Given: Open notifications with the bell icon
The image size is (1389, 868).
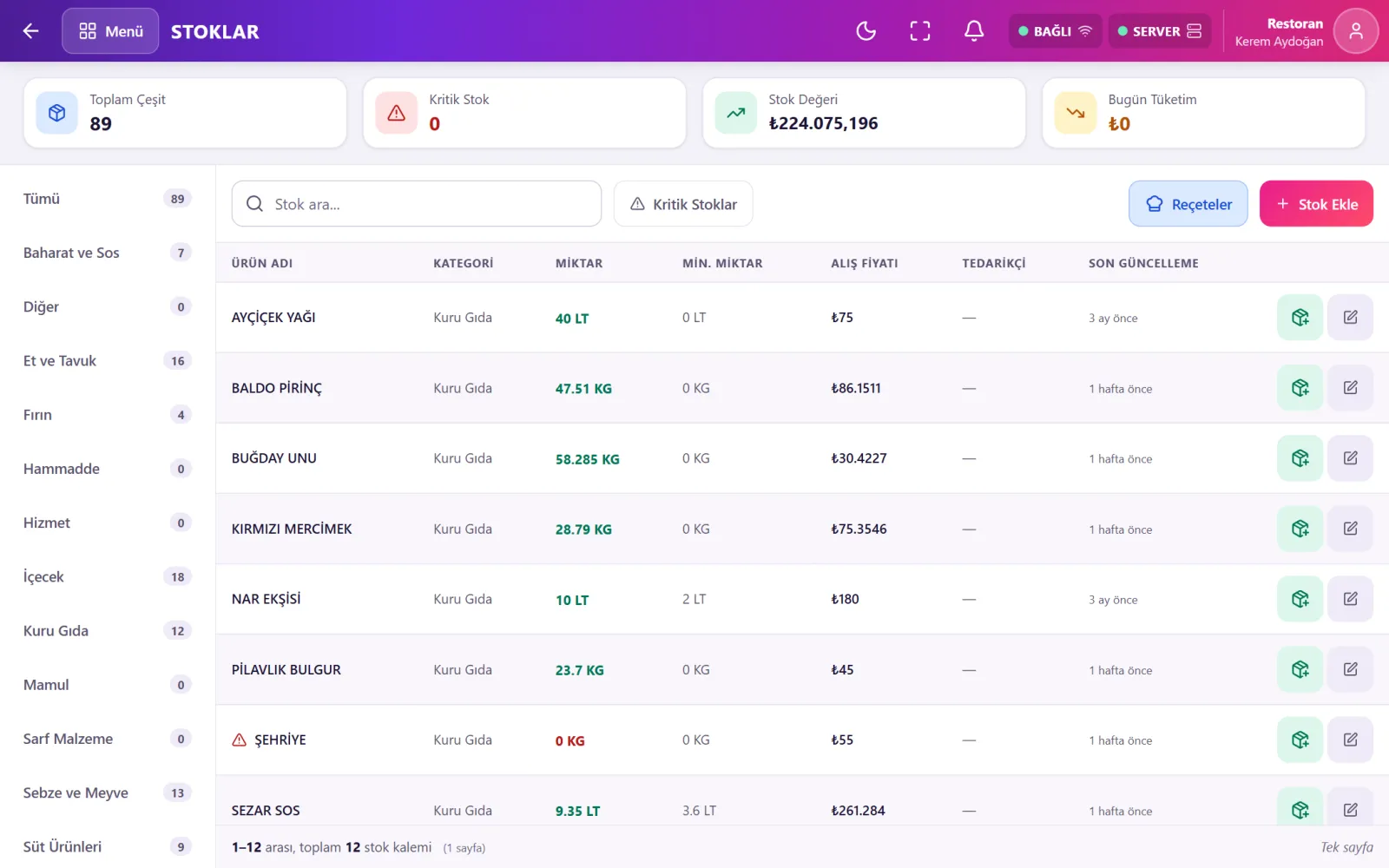Looking at the screenshot, I should click(x=974, y=31).
